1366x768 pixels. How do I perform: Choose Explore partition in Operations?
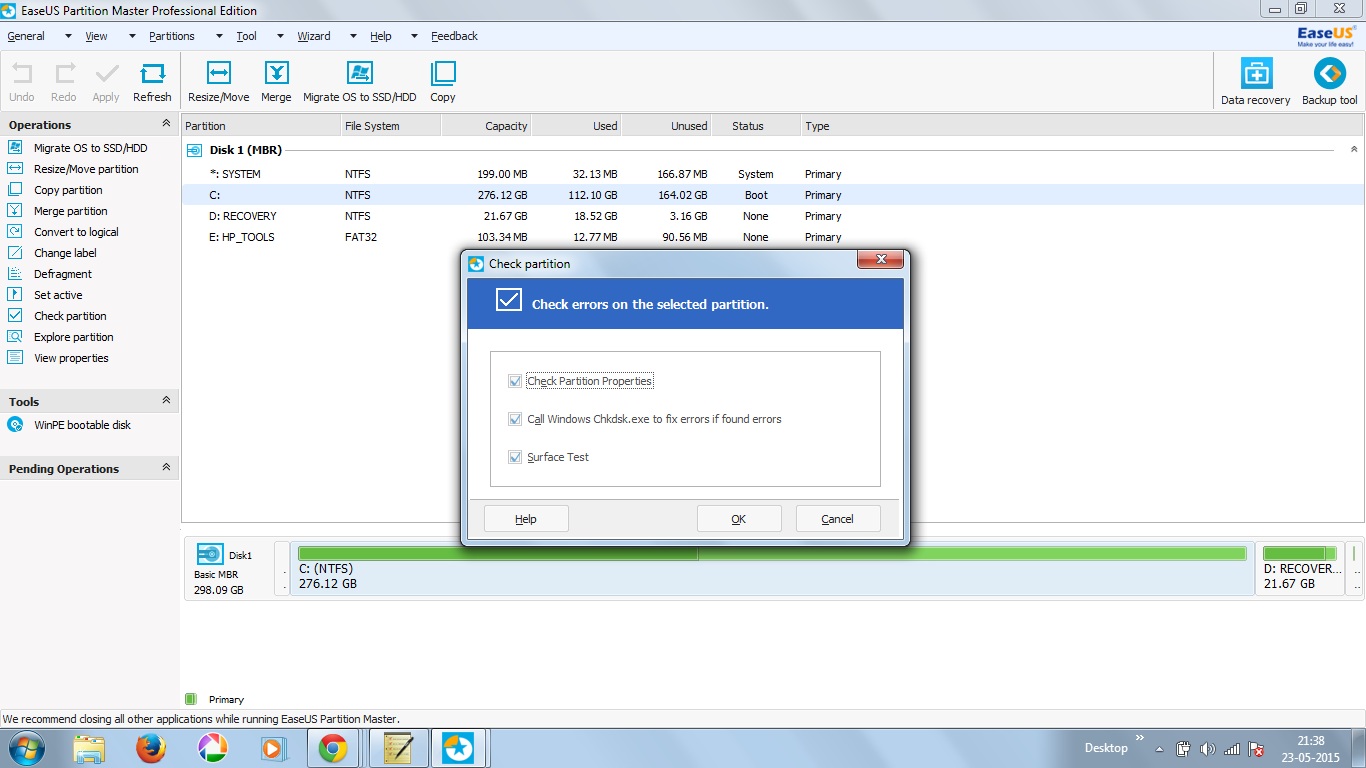(74, 337)
